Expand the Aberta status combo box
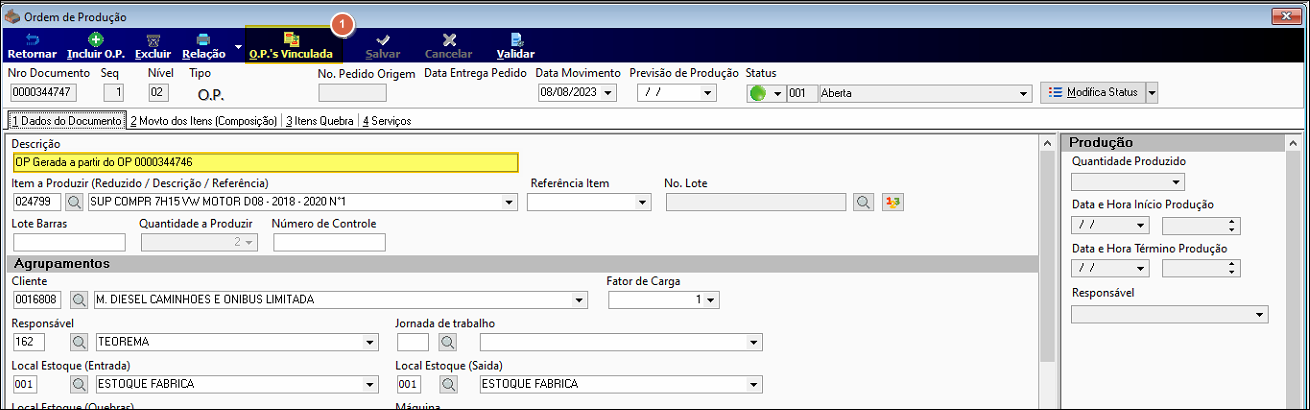1310x410 pixels. point(1023,93)
